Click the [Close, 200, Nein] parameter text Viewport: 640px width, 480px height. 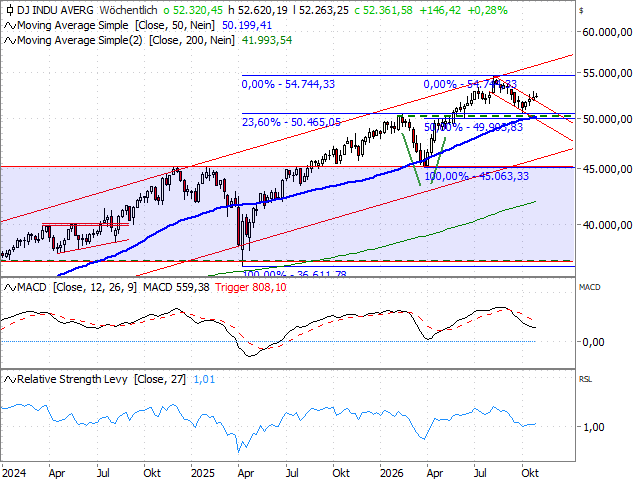click(x=192, y=40)
